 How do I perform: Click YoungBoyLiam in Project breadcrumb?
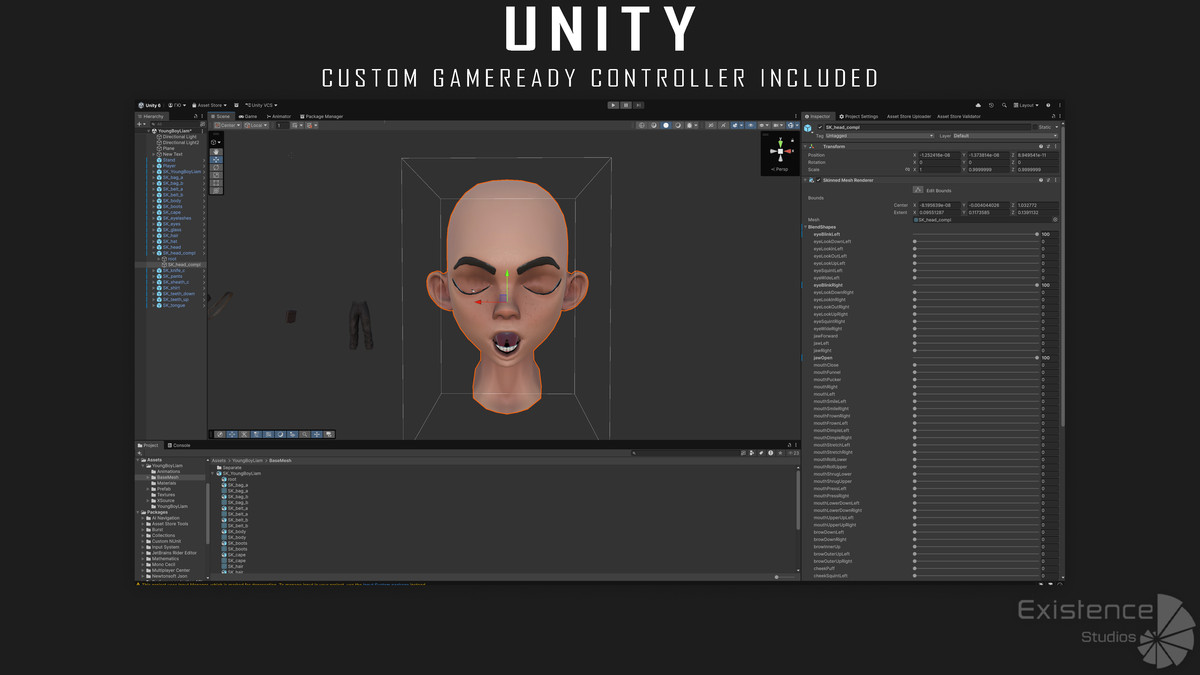click(x=247, y=460)
